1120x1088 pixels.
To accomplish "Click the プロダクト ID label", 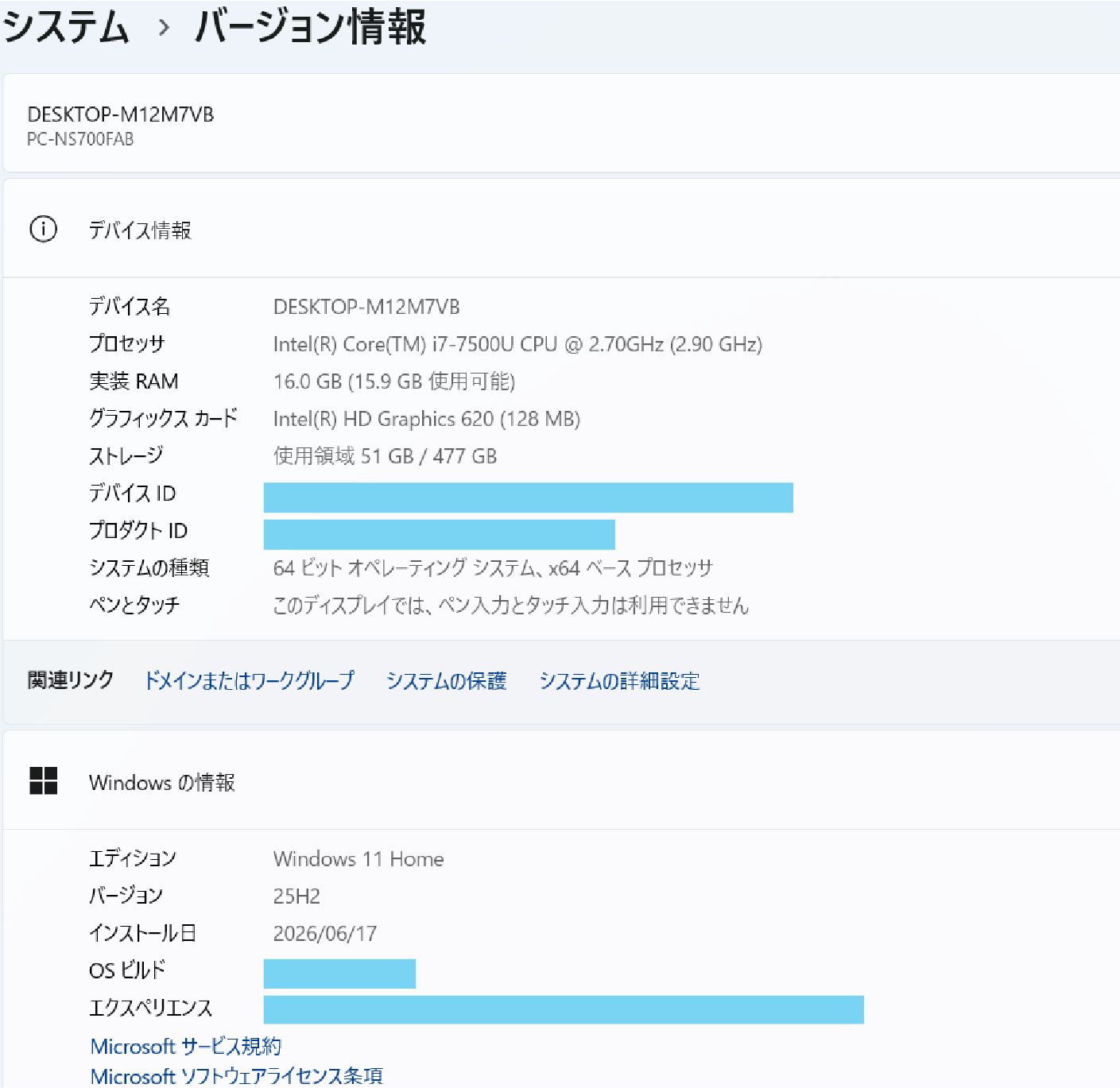I will [138, 530].
